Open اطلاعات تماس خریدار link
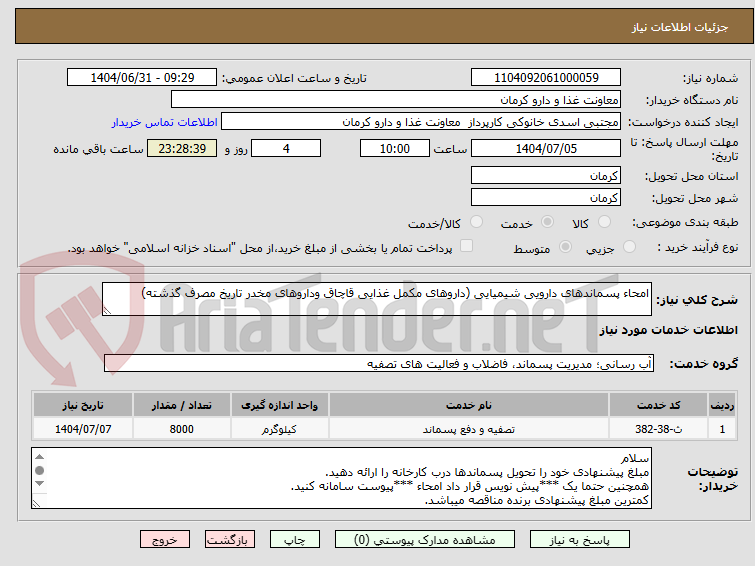This screenshot has width=755, height=566. [x=165, y=122]
